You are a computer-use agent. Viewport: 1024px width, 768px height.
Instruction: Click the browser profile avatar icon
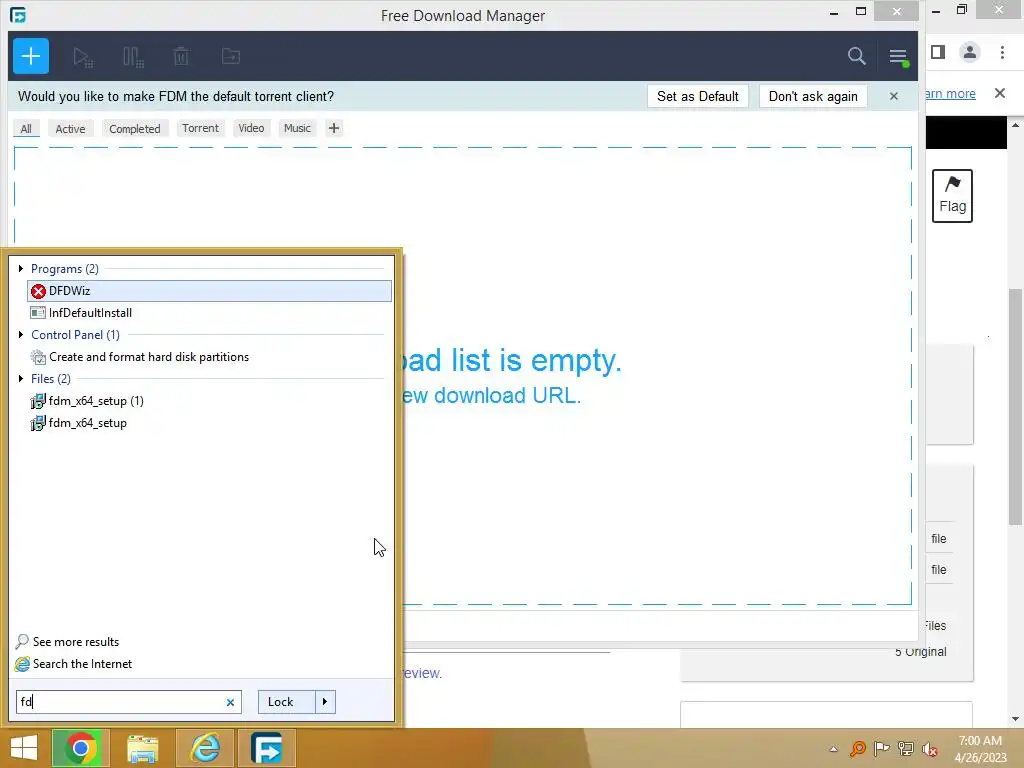(x=970, y=52)
